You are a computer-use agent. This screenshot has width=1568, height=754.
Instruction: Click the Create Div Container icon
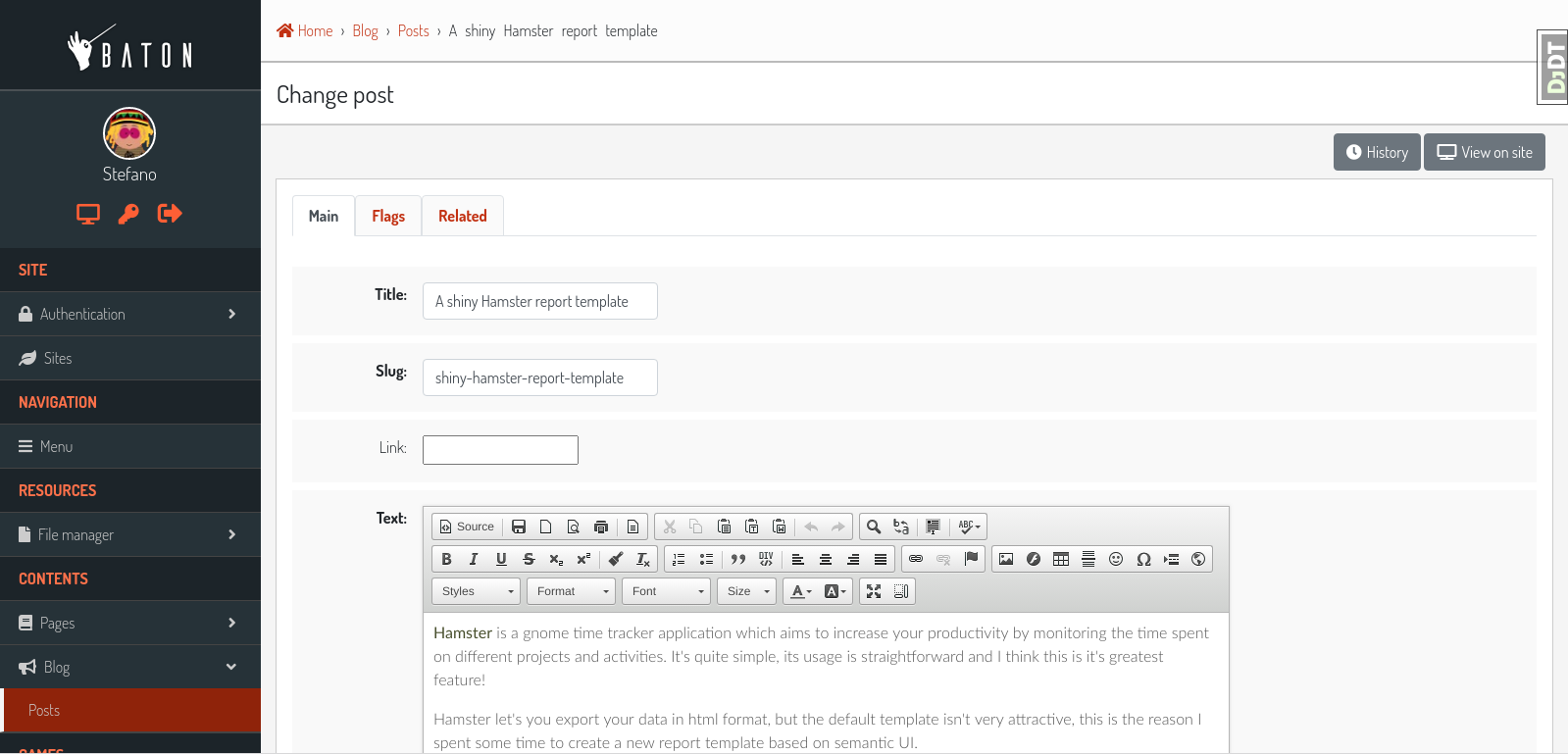tap(765, 559)
